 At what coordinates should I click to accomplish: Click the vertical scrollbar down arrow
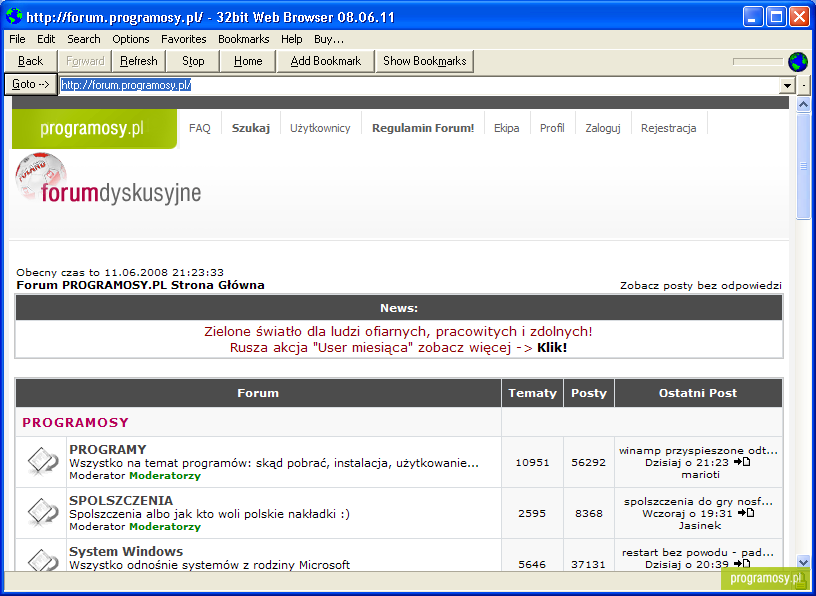point(804,563)
